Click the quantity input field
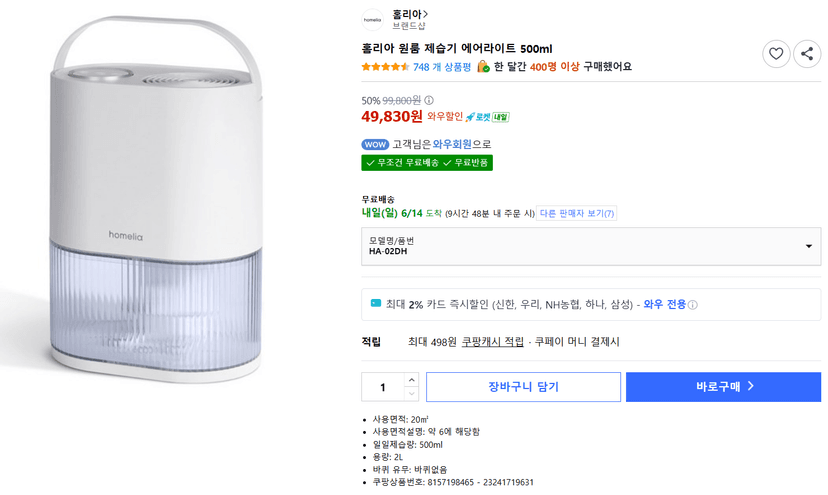828x495 pixels. [383, 387]
